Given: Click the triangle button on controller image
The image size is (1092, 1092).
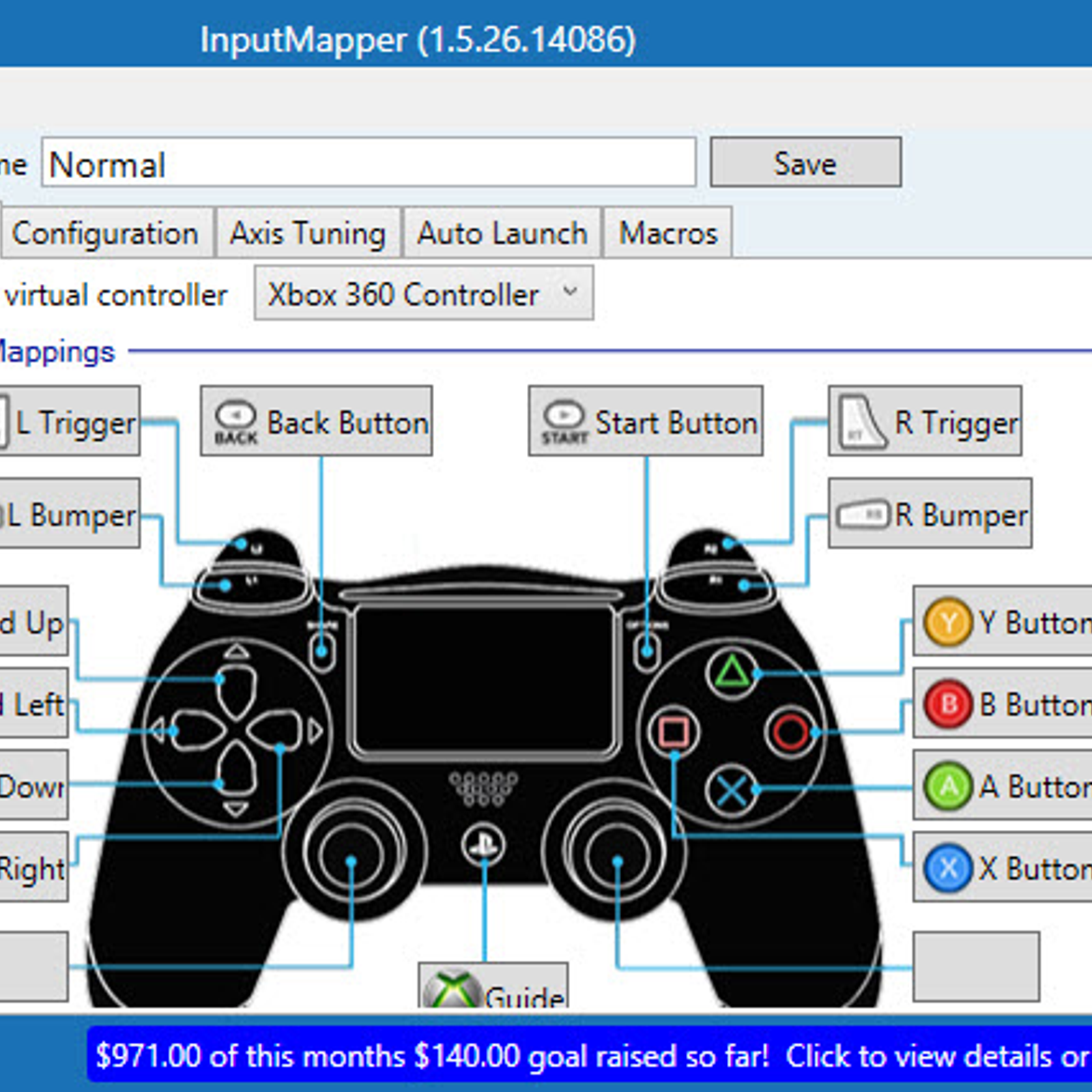Looking at the screenshot, I should click(x=731, y=673).
